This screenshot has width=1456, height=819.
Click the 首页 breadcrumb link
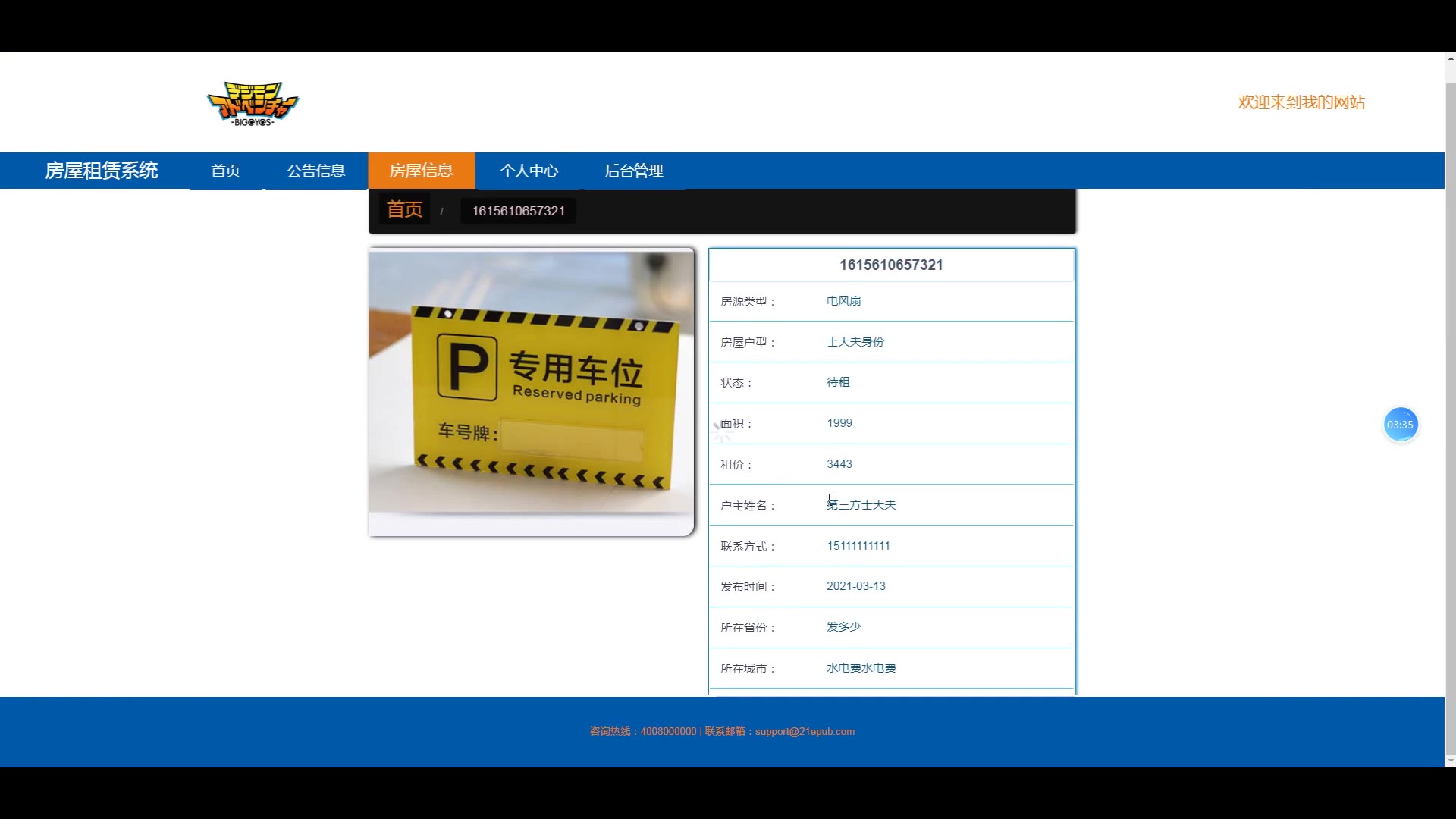404,209
